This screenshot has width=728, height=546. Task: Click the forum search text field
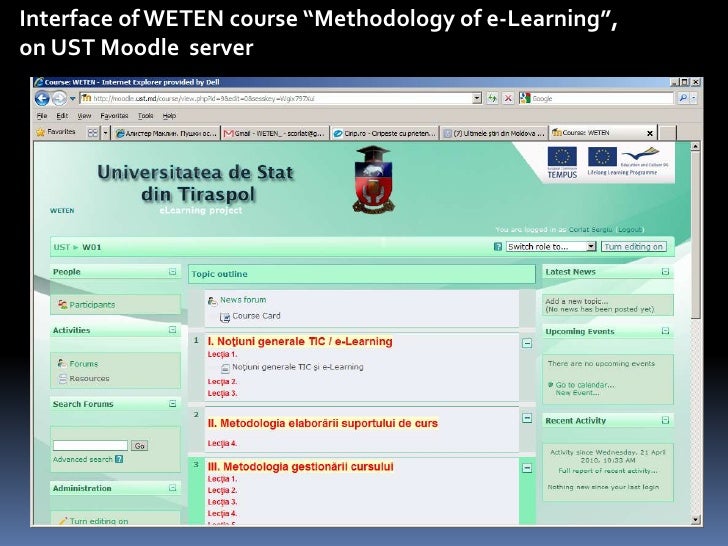(x=90, y=446)
